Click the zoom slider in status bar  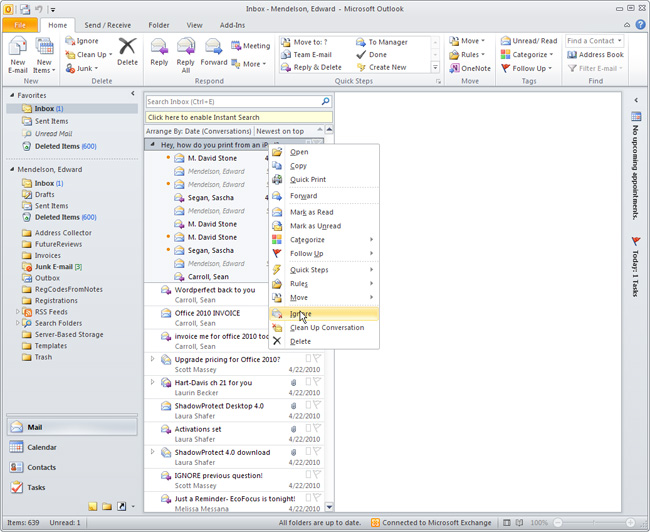[x=594, y=523]
